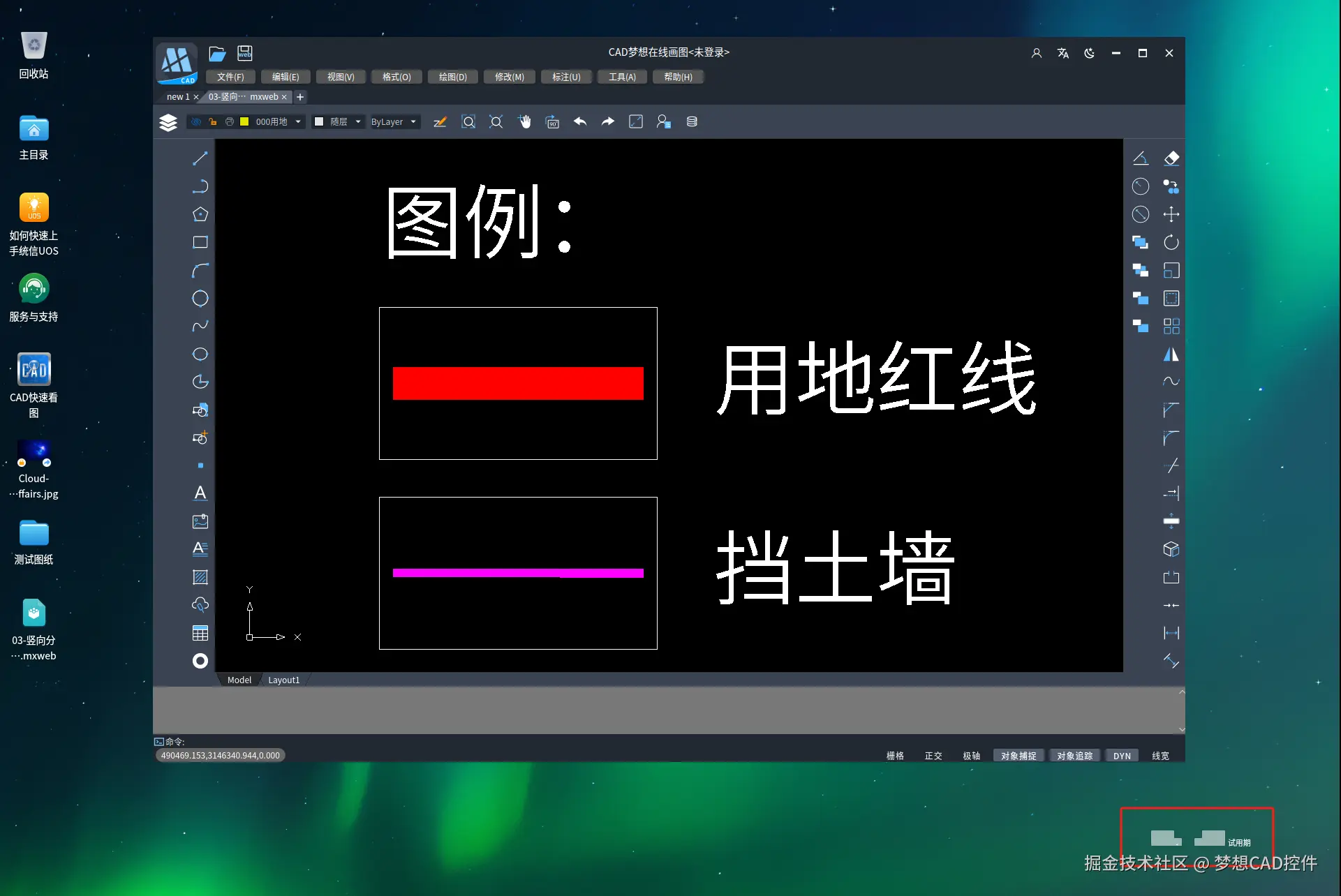
Task: Toggle DYN in the status bar
Action: [1122, 755]
